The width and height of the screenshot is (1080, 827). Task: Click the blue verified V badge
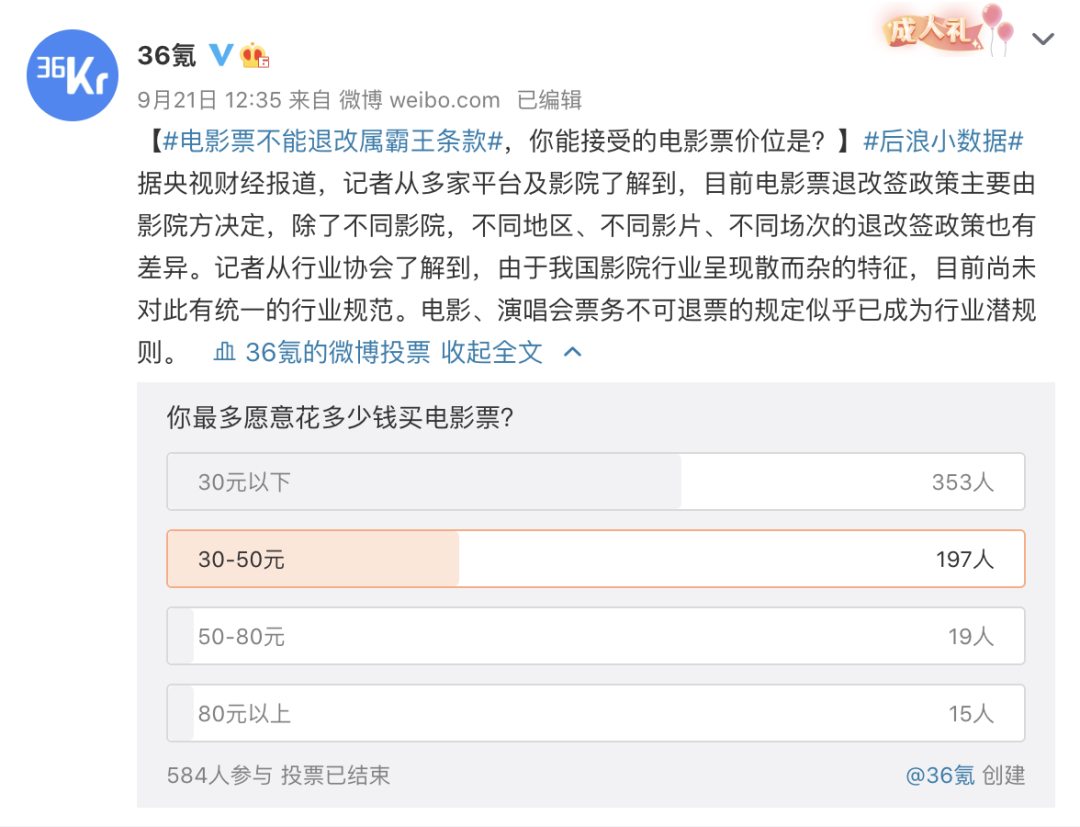click(221, 55)
